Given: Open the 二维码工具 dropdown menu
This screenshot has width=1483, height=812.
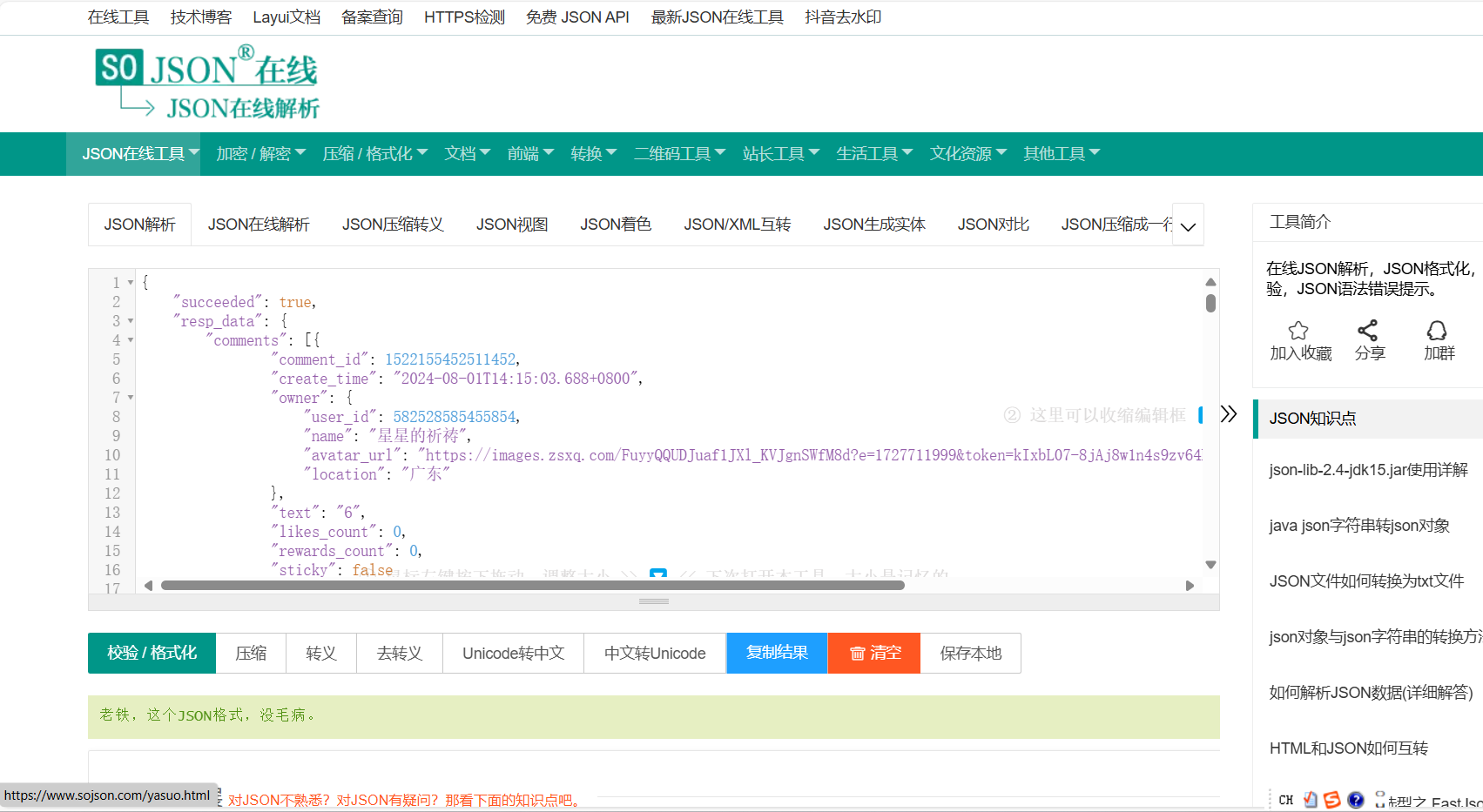Looking at the screenshot, I should pos(679,154).
